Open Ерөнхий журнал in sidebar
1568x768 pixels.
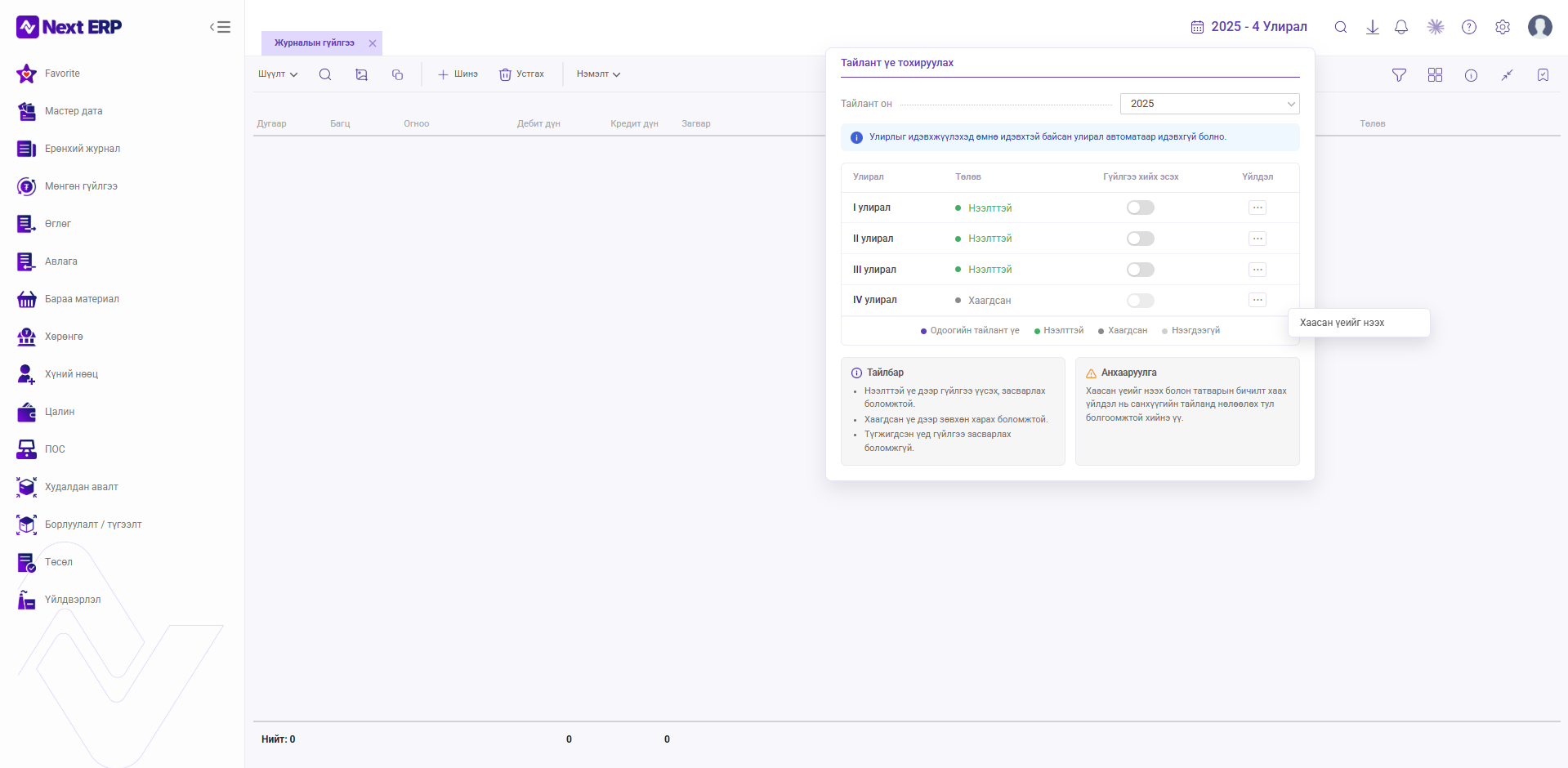click(83, 149)
